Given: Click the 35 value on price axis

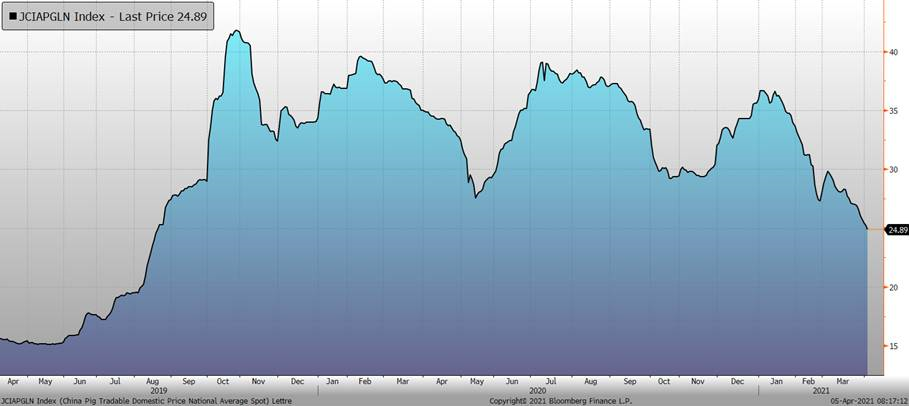Looking at the screenshot, I should [x=892, y=111].
